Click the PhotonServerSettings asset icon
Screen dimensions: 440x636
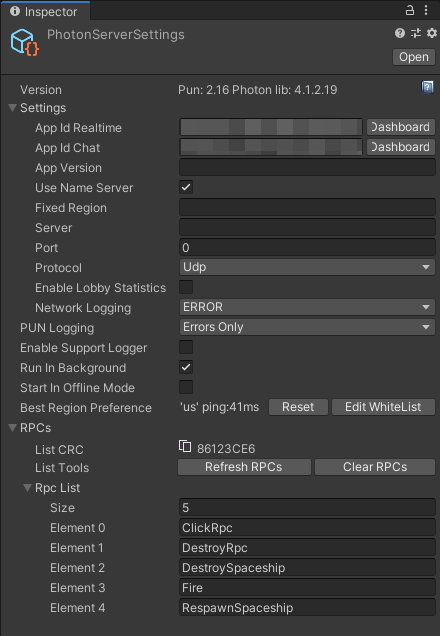pos(24,42)
